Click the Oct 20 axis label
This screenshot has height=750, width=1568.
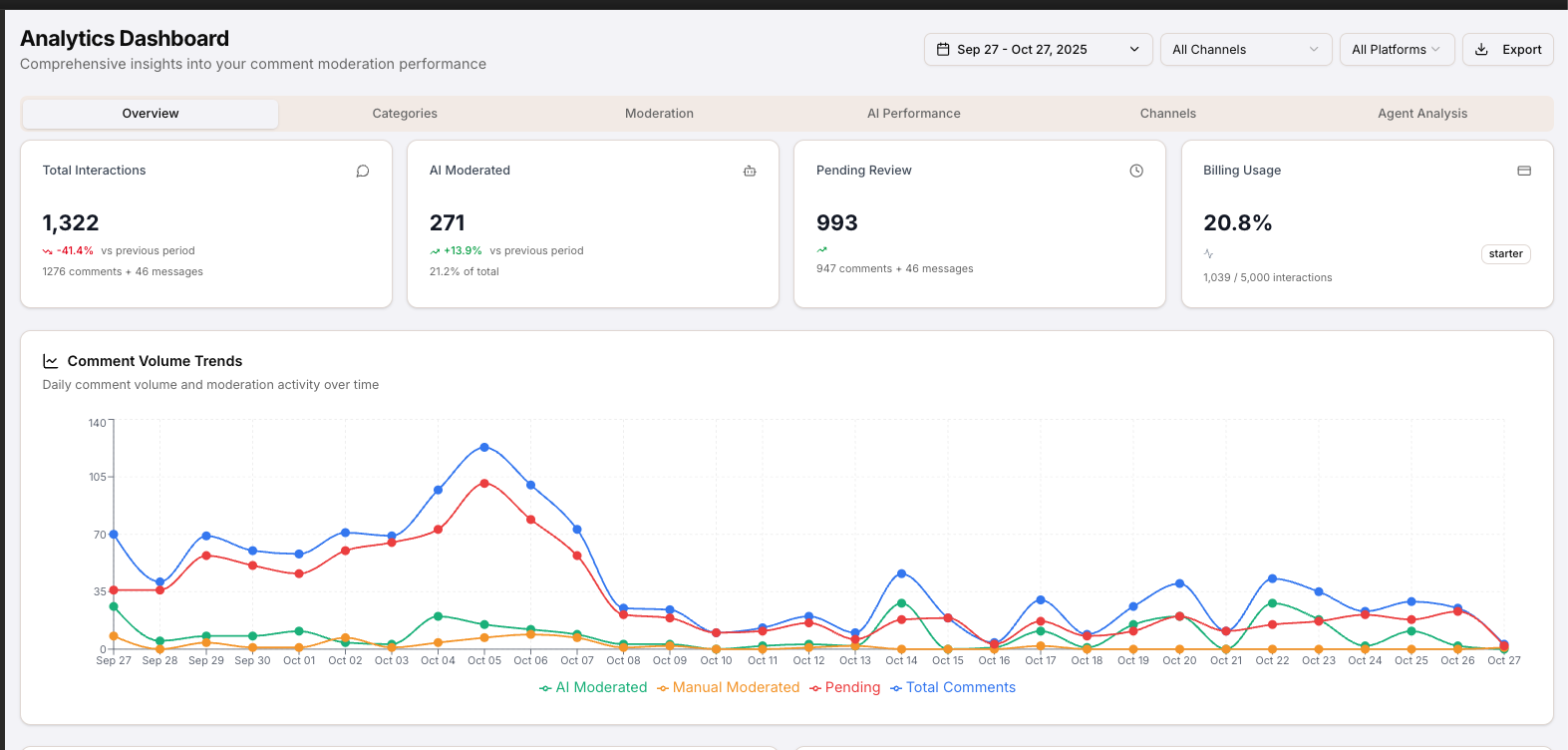pyautogui.click(x=1179, y=660)
